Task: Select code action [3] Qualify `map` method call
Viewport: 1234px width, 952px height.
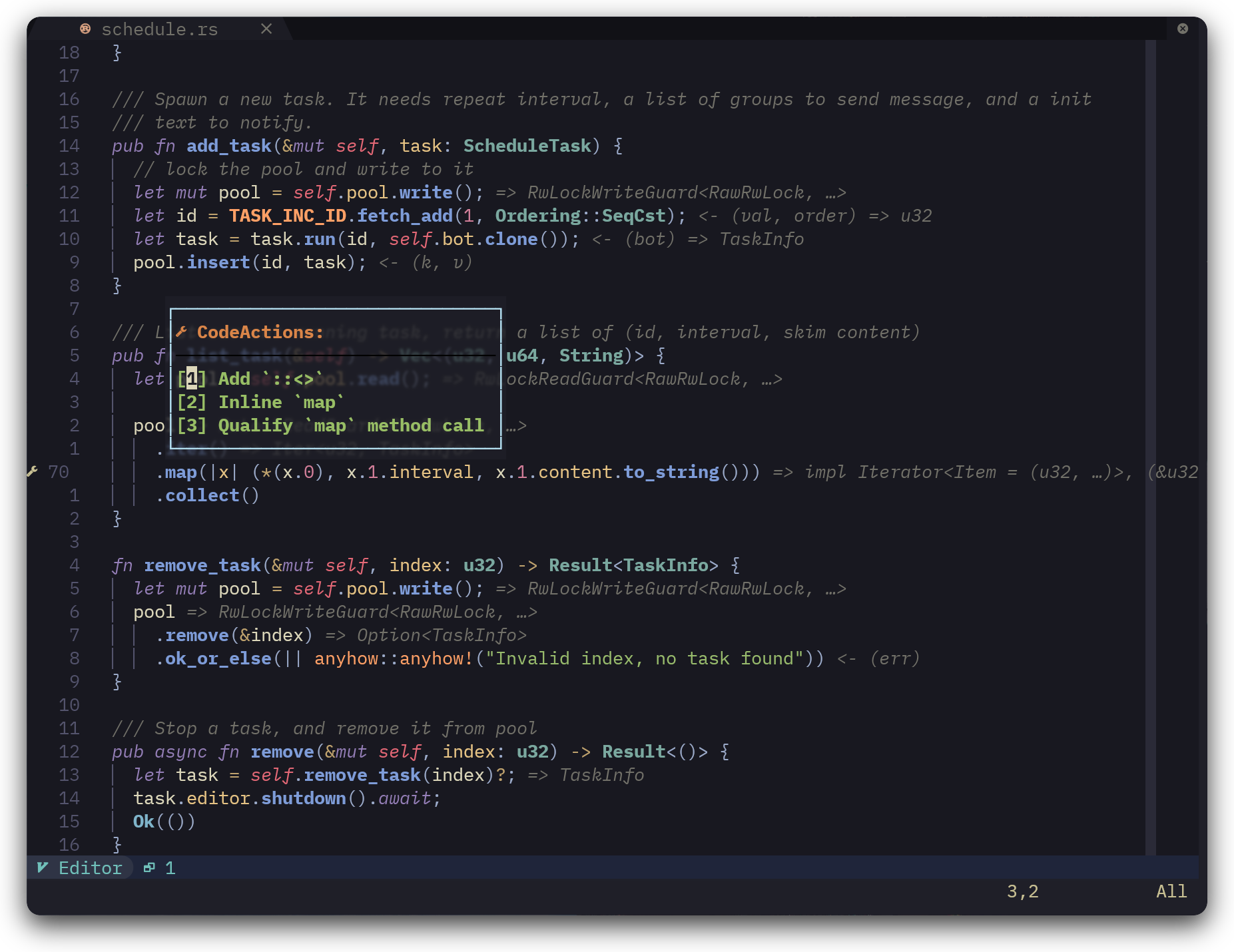Action: point(330,425)
